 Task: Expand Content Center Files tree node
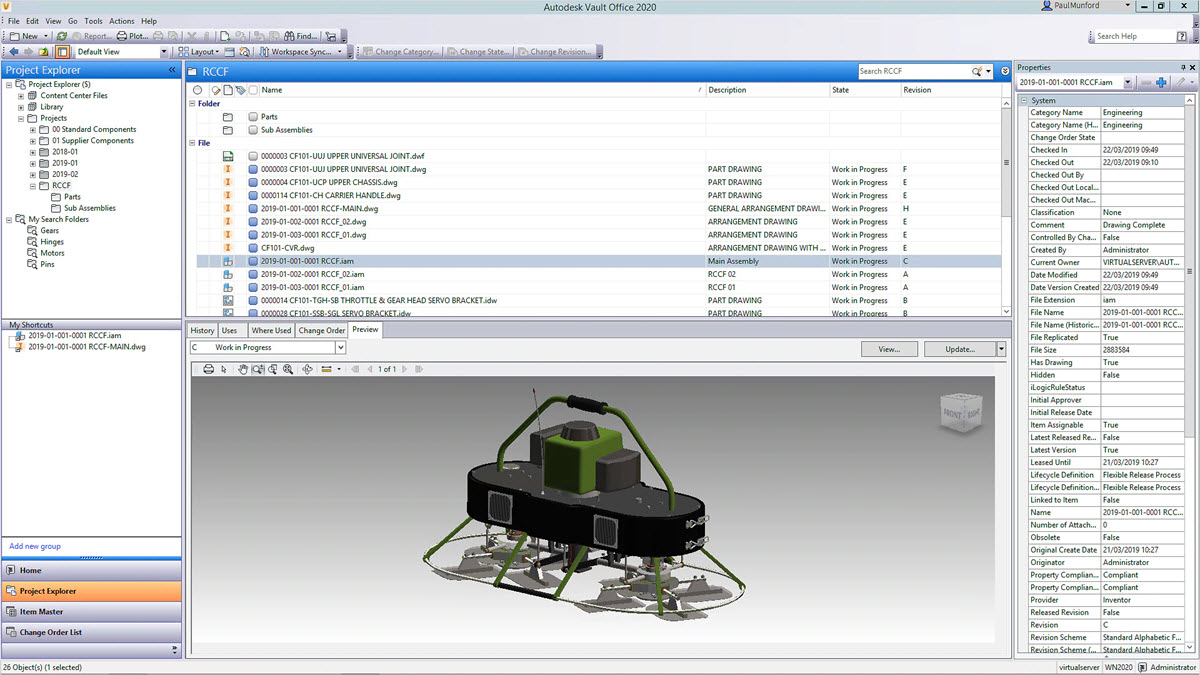(x=21, y=96)
